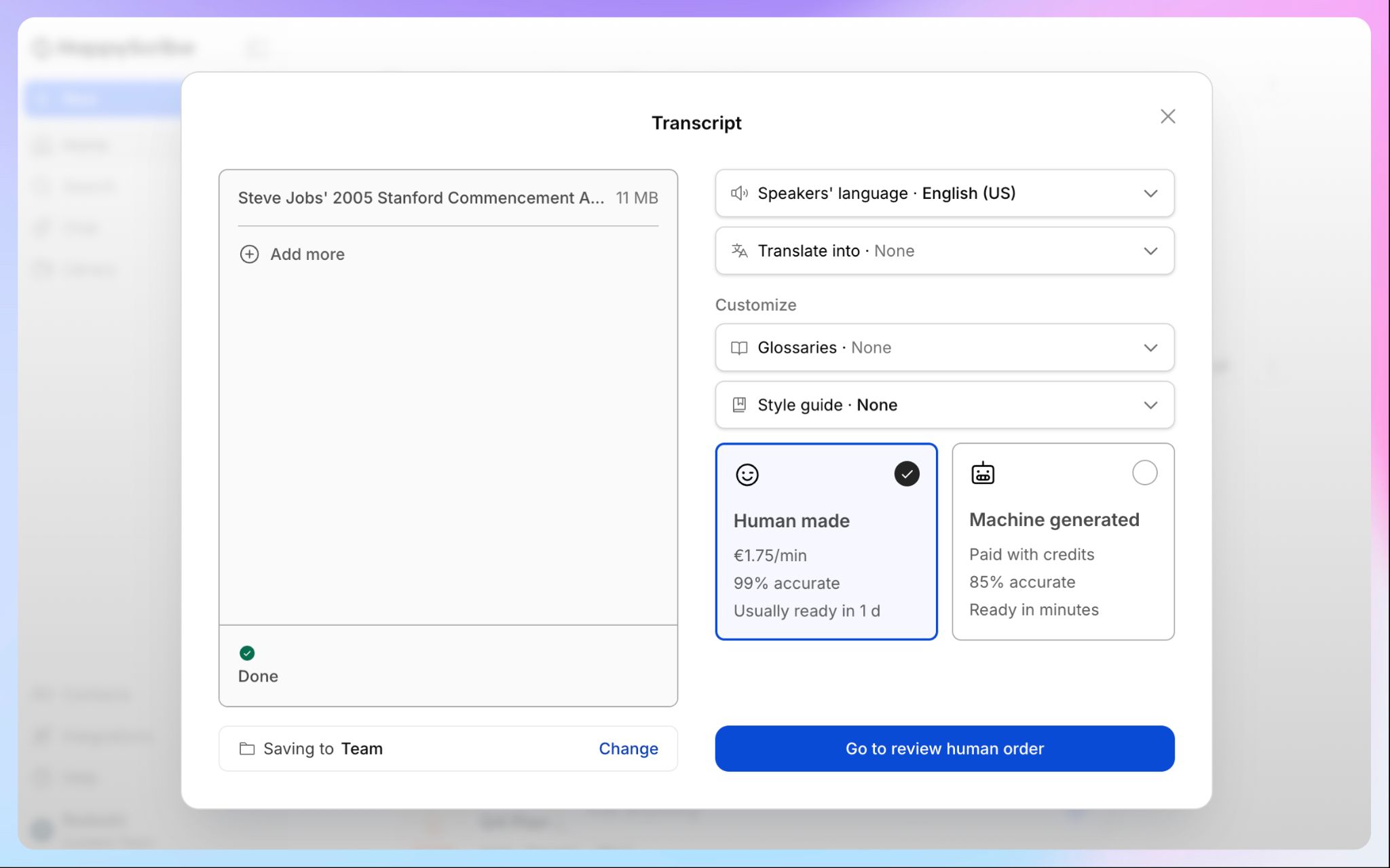
Task: Click the smiley face Human made icon
Action: tap(747, 474)
